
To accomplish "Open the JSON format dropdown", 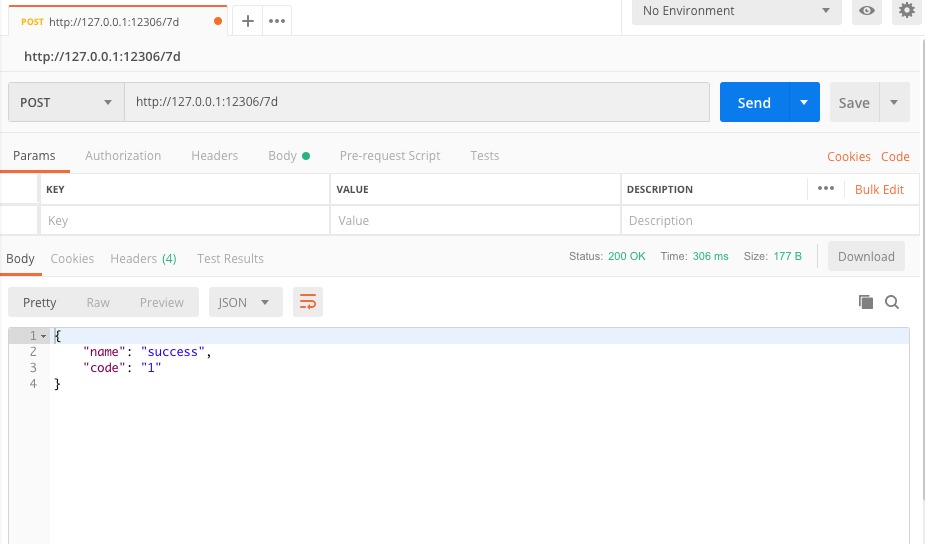I will [245, 302].
